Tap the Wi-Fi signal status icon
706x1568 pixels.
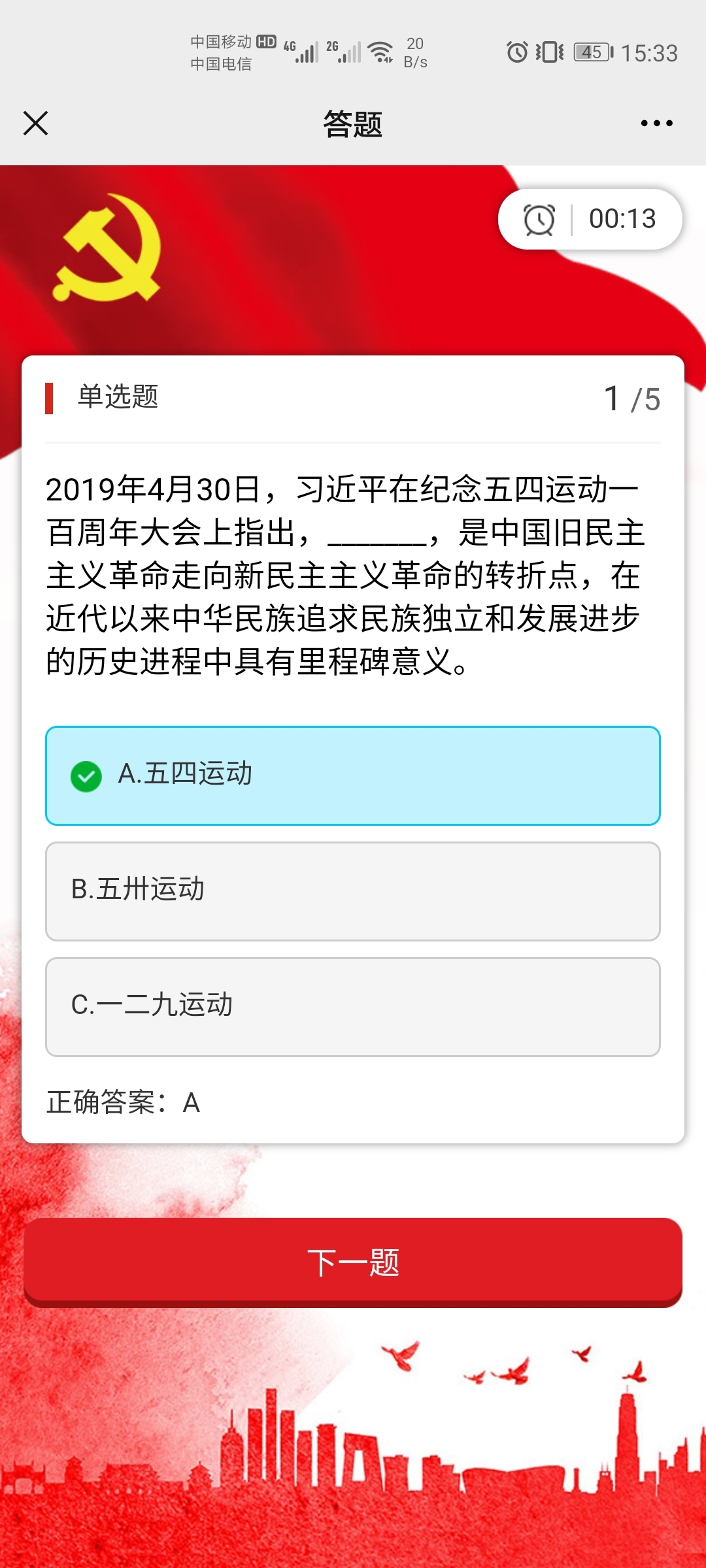(x=380, y=52)
